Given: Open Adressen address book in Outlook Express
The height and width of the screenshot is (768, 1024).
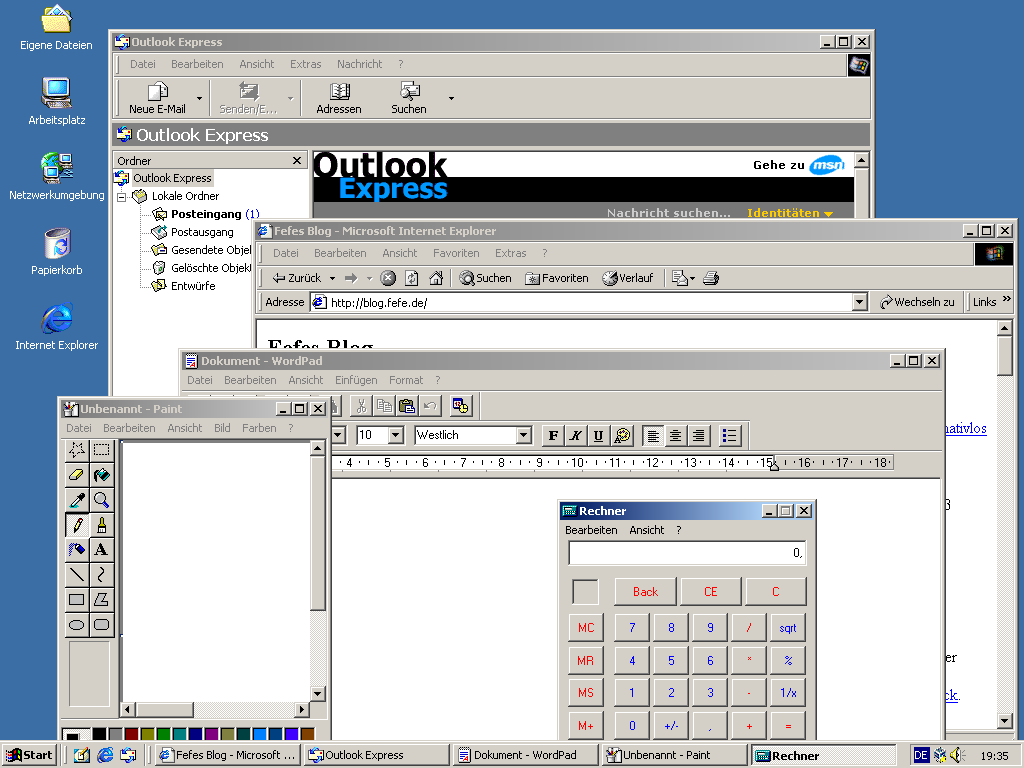Looking at the screenshot, I should pos(339,98).
